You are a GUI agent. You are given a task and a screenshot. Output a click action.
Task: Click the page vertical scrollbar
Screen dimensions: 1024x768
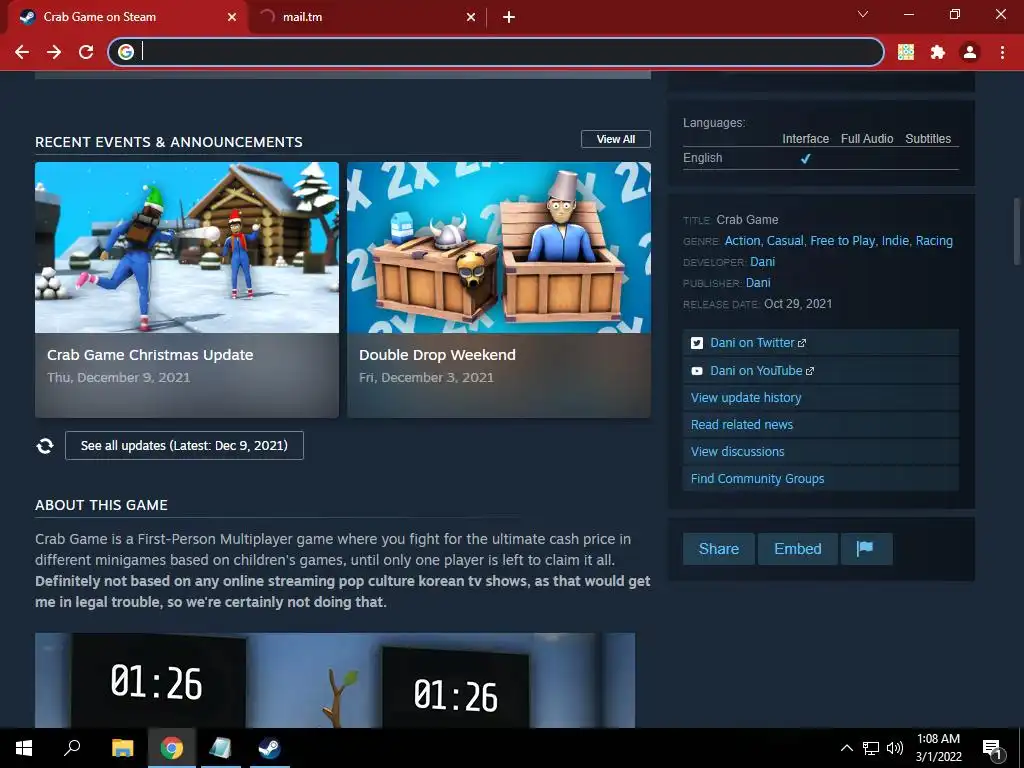coord(1017,231)
